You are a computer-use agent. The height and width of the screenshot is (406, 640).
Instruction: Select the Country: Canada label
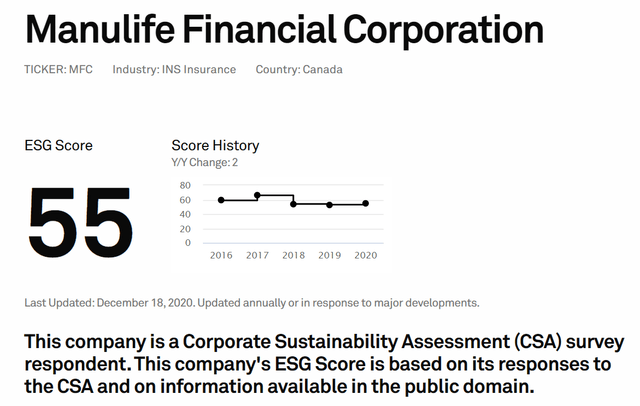[299, 69]
